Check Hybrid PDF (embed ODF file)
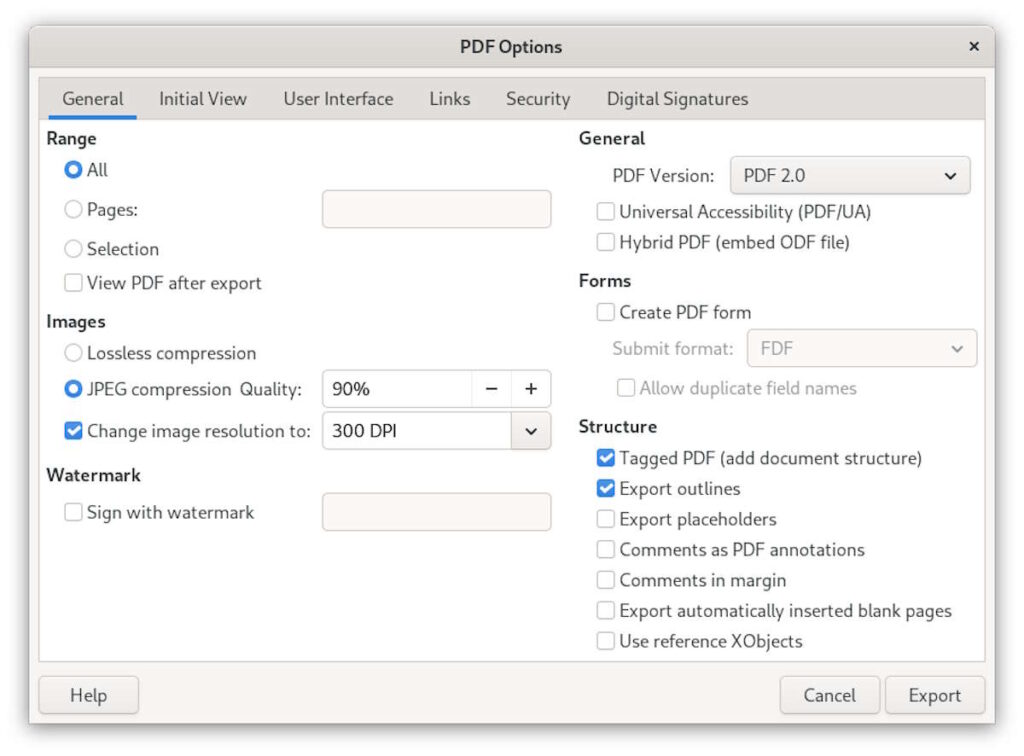The width and height of the screenshot is (1024, 756). click(x=605, y=241)
